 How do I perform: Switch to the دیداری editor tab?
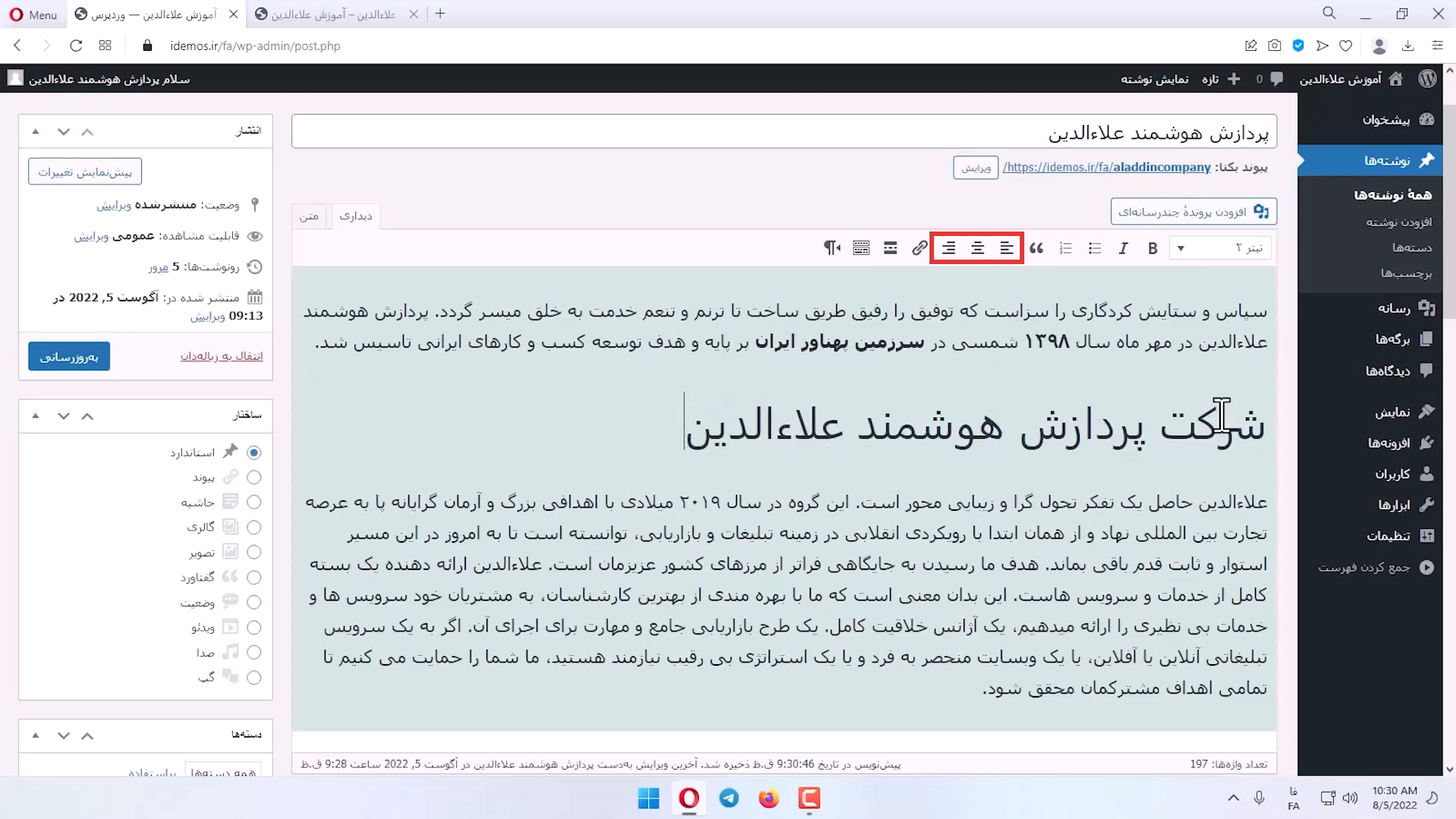pos(355,216)
